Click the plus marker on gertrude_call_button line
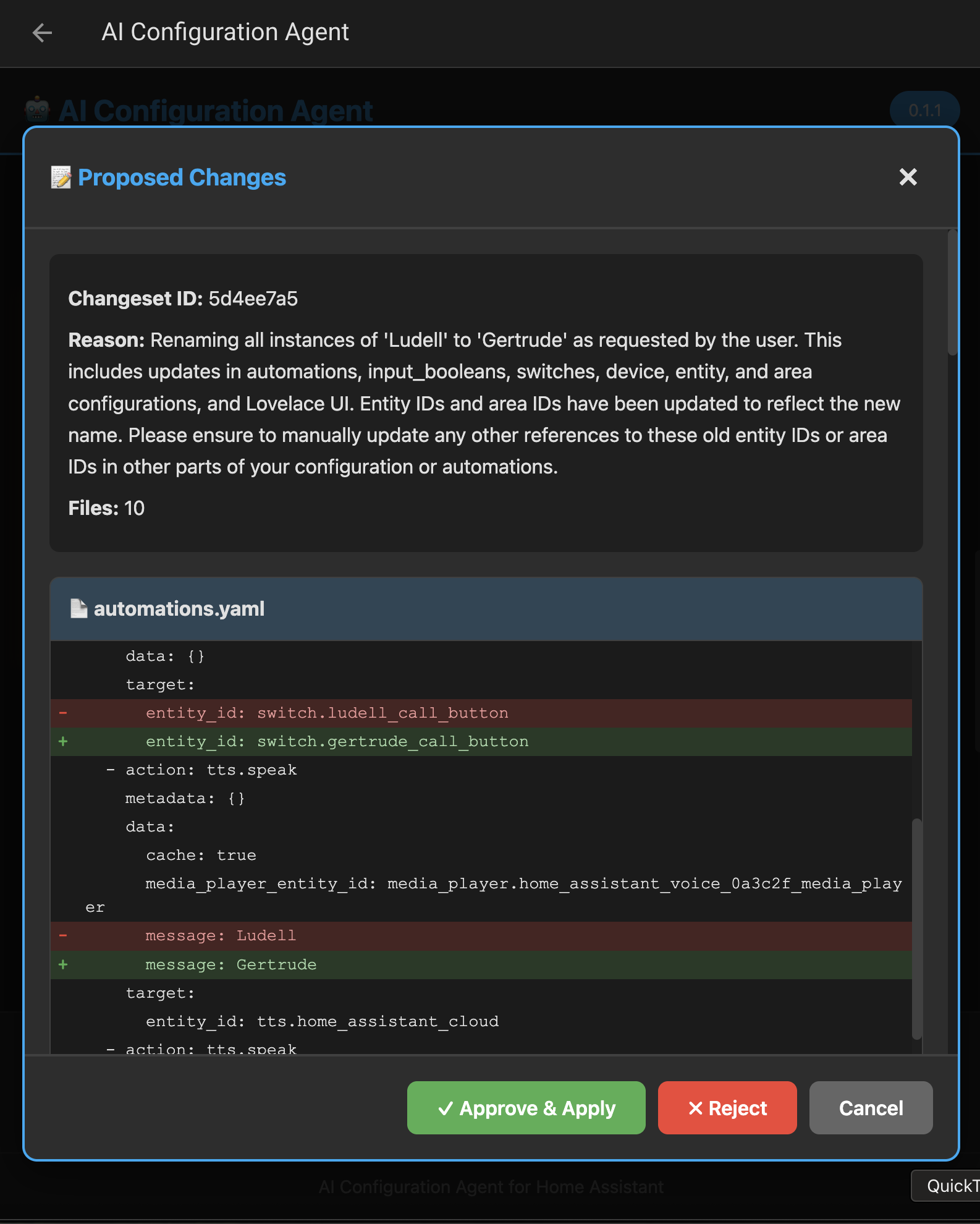The image size is (980, 1224). 63,741
